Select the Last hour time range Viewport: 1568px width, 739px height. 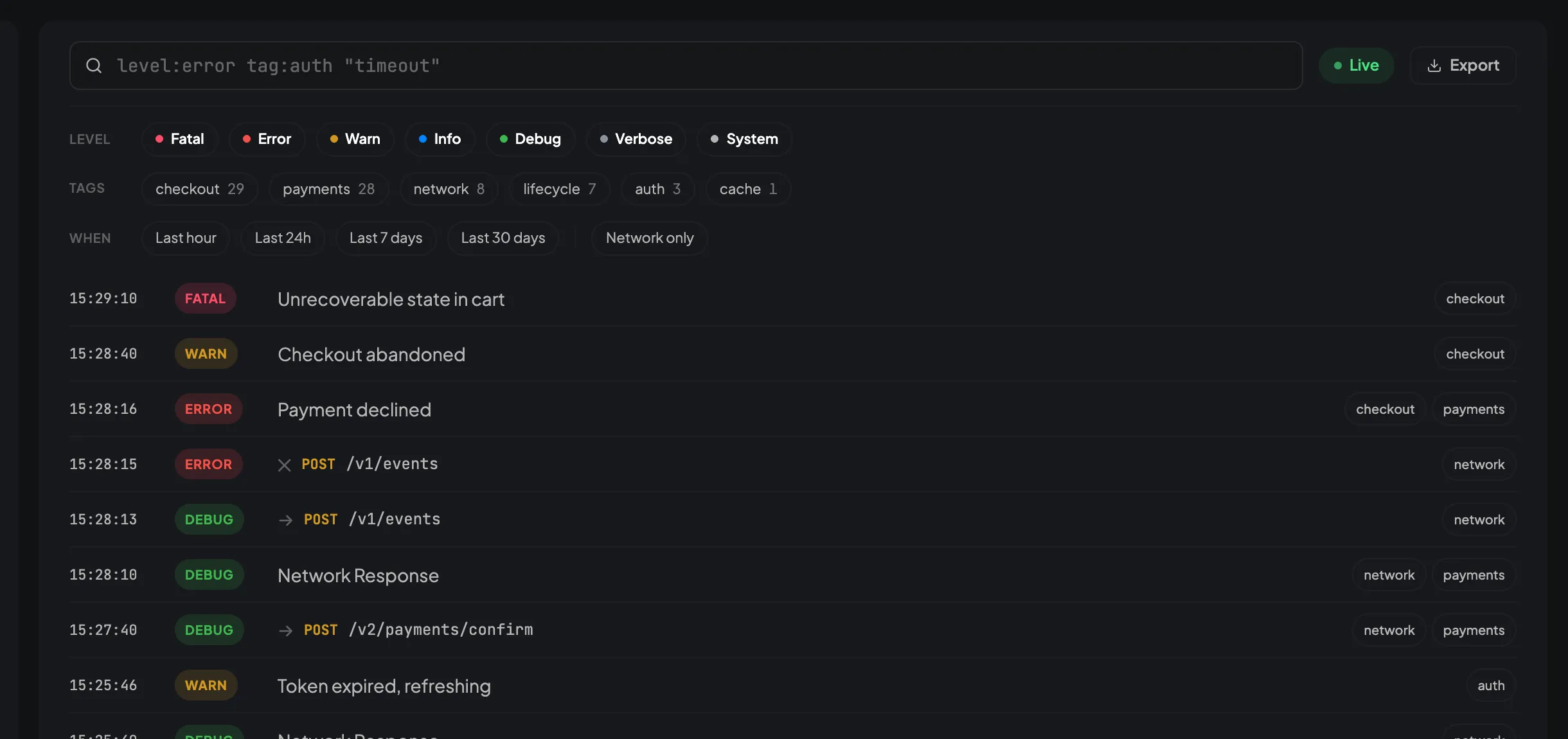(186, 238)
